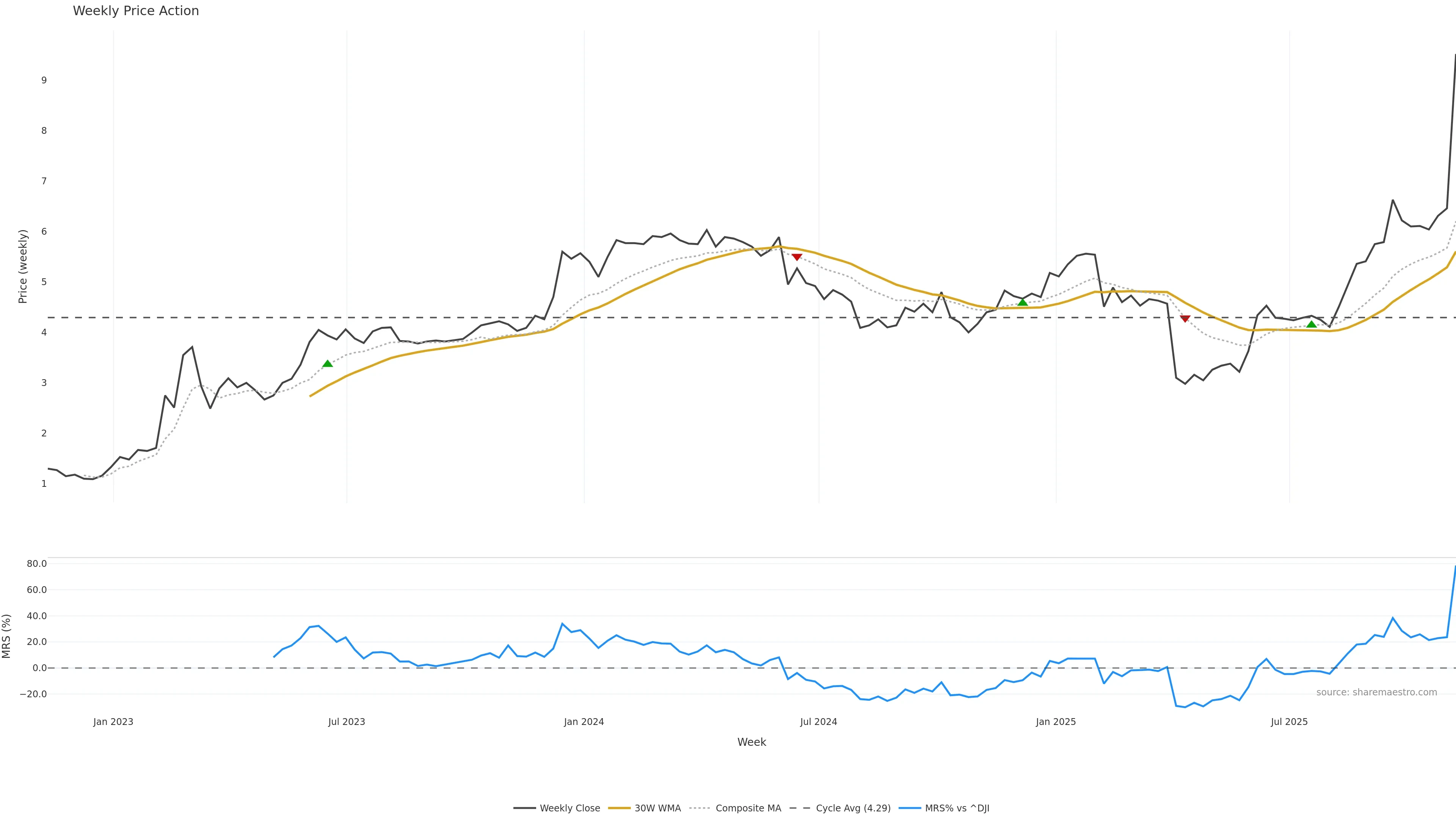Click the 9 tick on the price axis
The width and height of the screenshot is (1456, 819).
point(44,80)
